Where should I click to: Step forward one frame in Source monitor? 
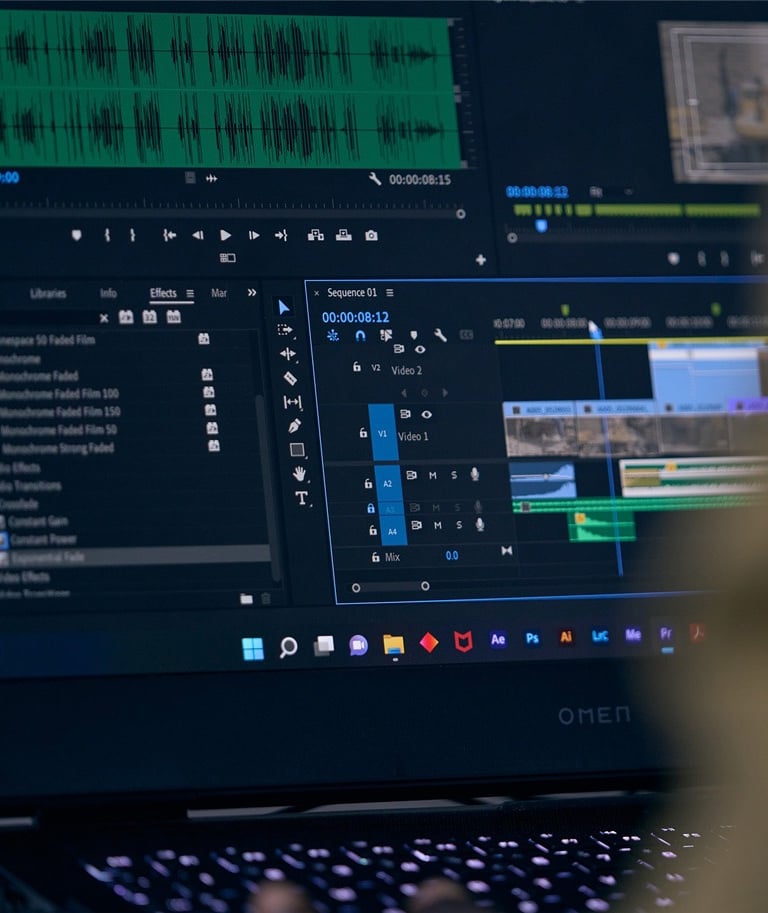pos(253,235)
